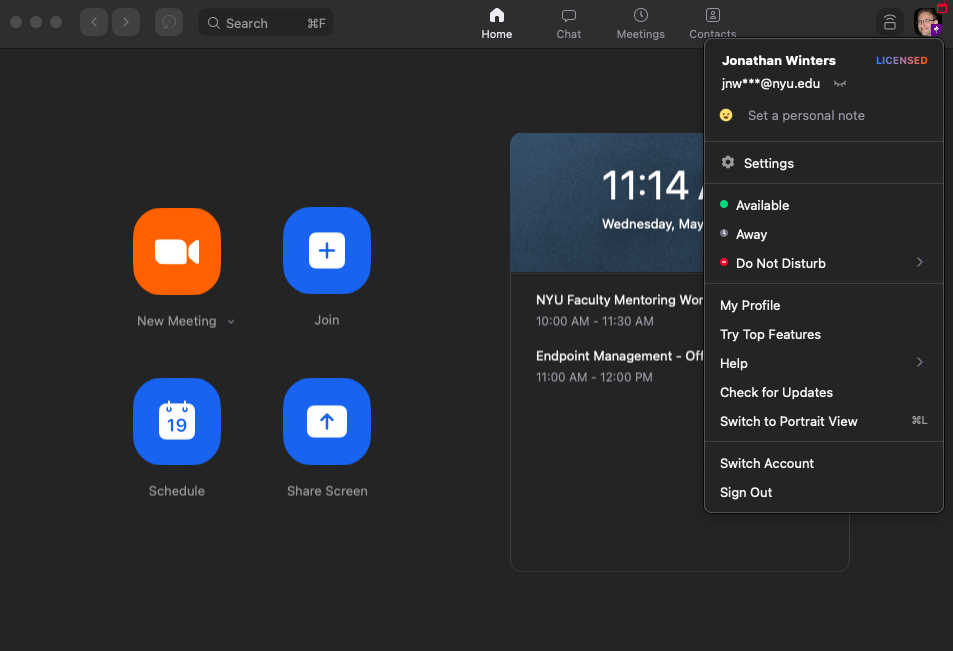Open the history clock button
This screenshot has width=953, height=651.
[x=169, y=22]
